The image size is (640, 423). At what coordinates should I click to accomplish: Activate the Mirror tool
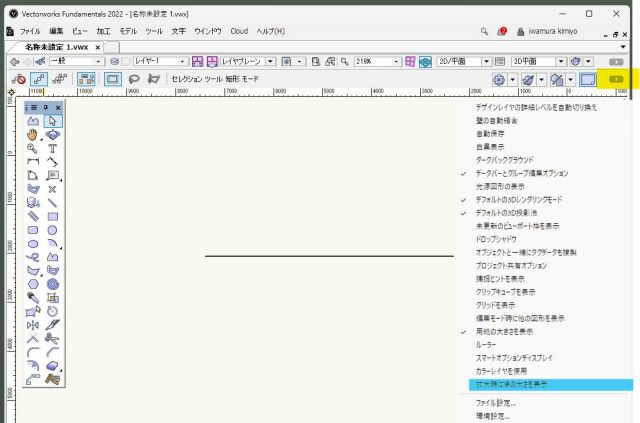tap(33, 324)
